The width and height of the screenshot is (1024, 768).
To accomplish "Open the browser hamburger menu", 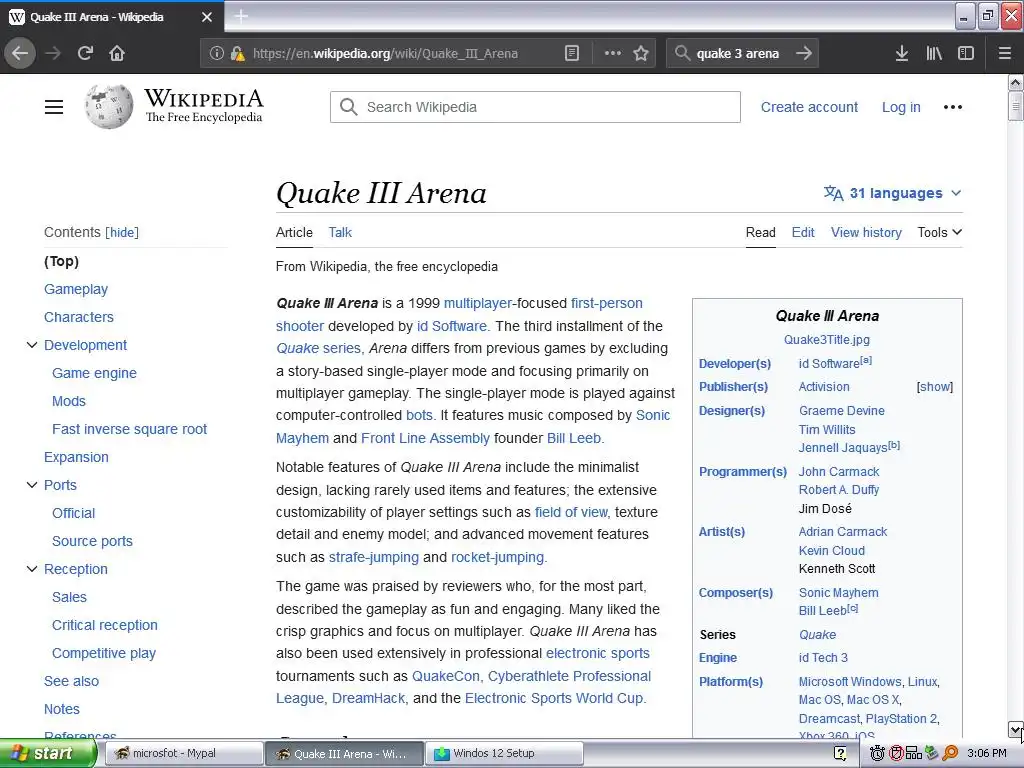I will (1005, 53).
